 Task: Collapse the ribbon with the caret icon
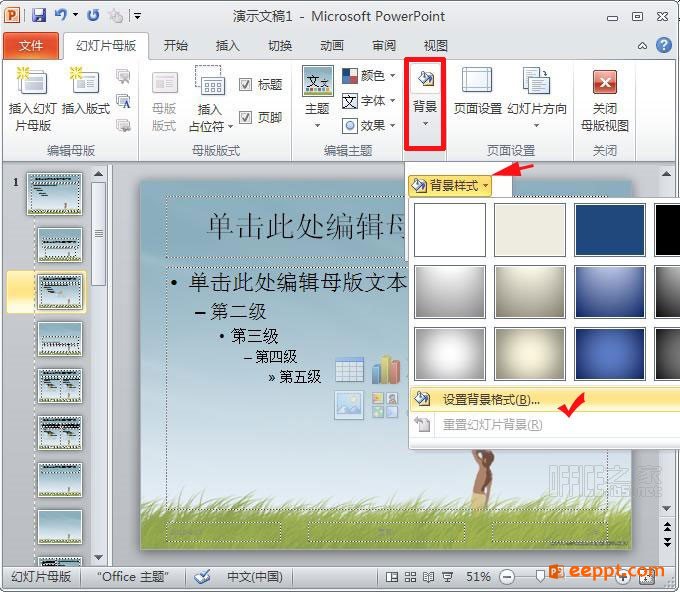(642, 46)
